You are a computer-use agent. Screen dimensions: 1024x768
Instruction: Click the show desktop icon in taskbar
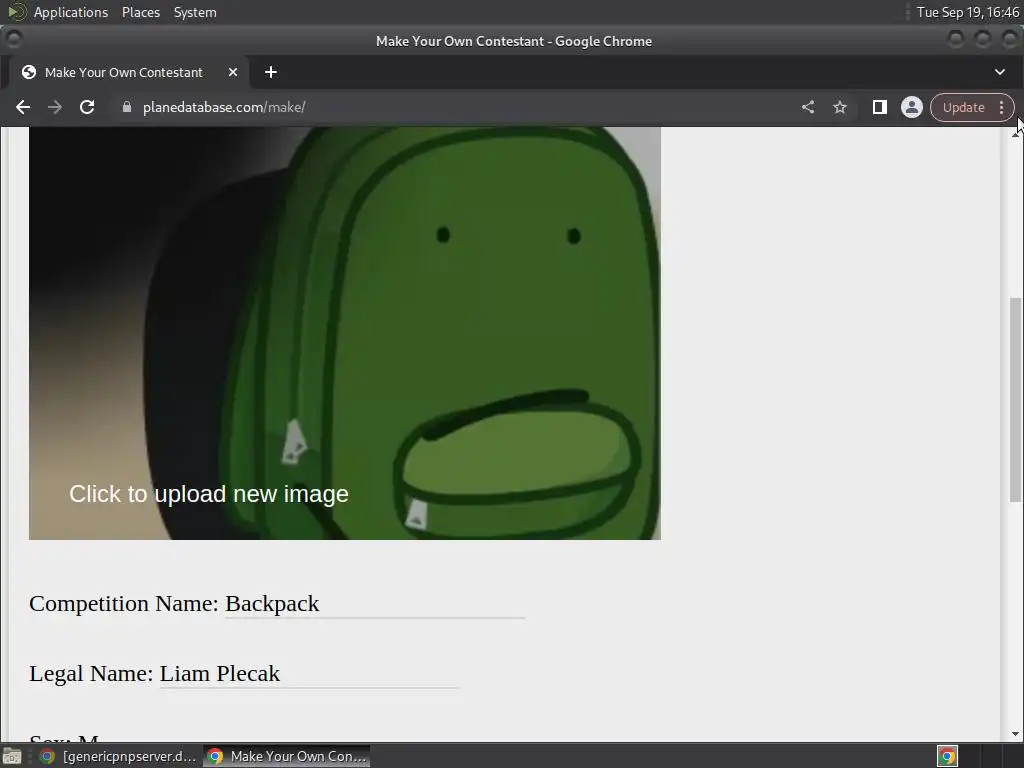pos(12,756)
